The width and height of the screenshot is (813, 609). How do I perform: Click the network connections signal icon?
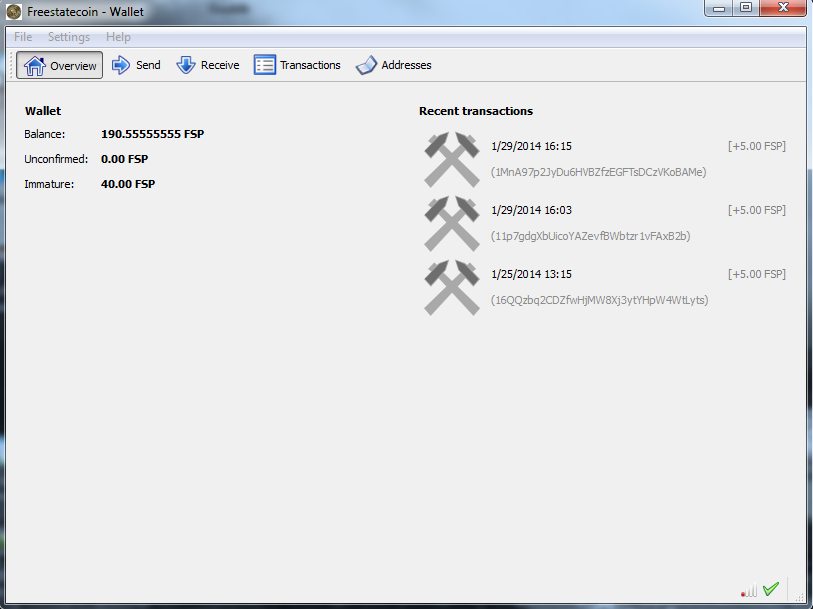click(x=749, y=590)
